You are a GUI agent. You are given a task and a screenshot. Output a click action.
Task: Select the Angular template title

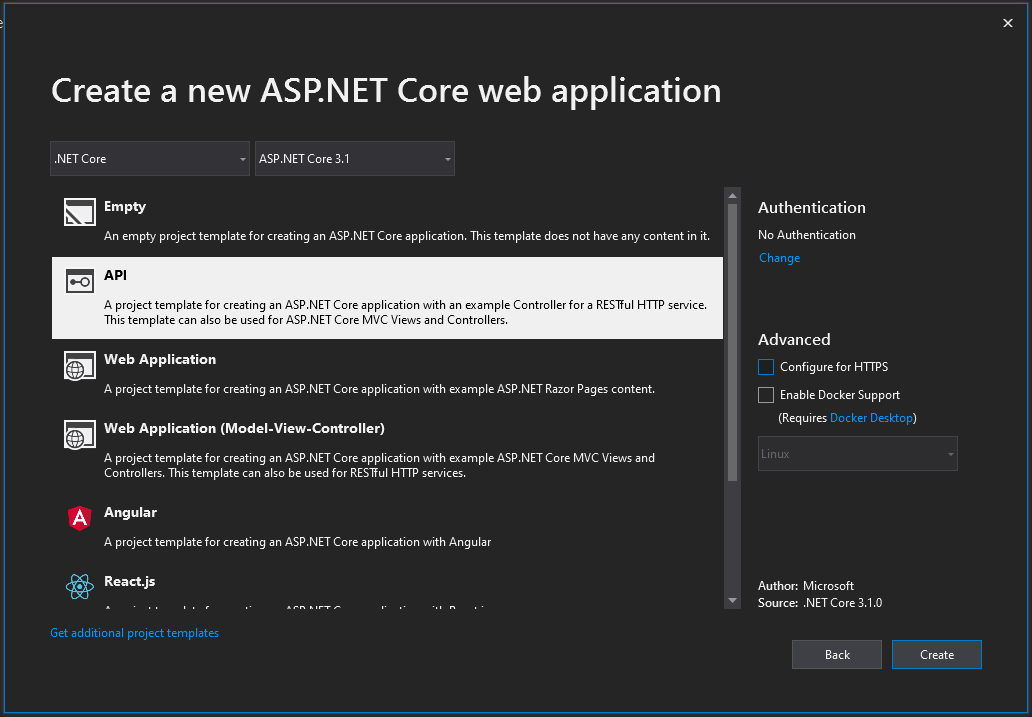130,513
